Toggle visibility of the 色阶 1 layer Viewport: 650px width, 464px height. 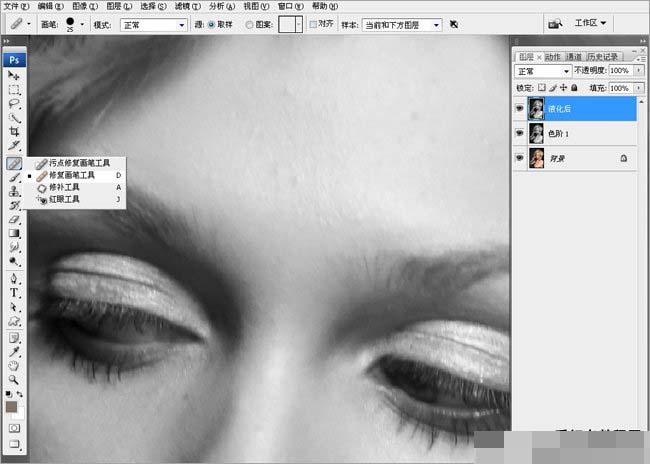[x=521, y=133]
